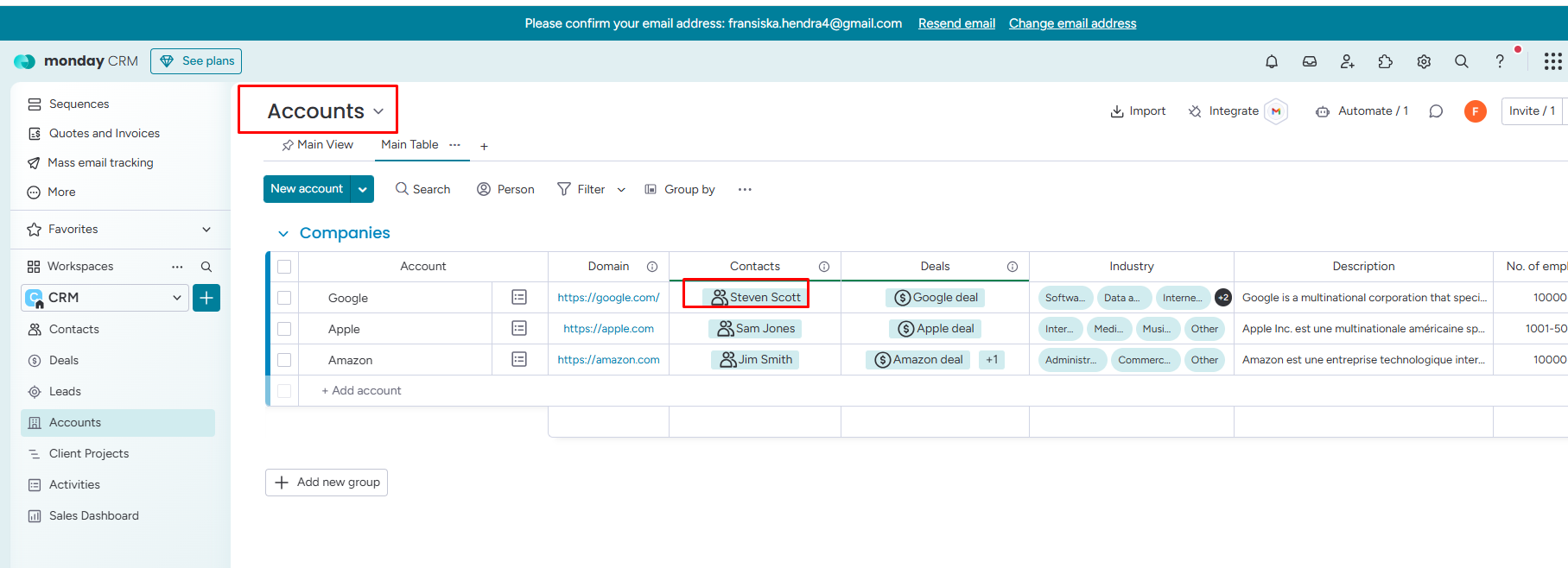Check the Google row checkbox

pyautogui.click(x=284, y=298)
